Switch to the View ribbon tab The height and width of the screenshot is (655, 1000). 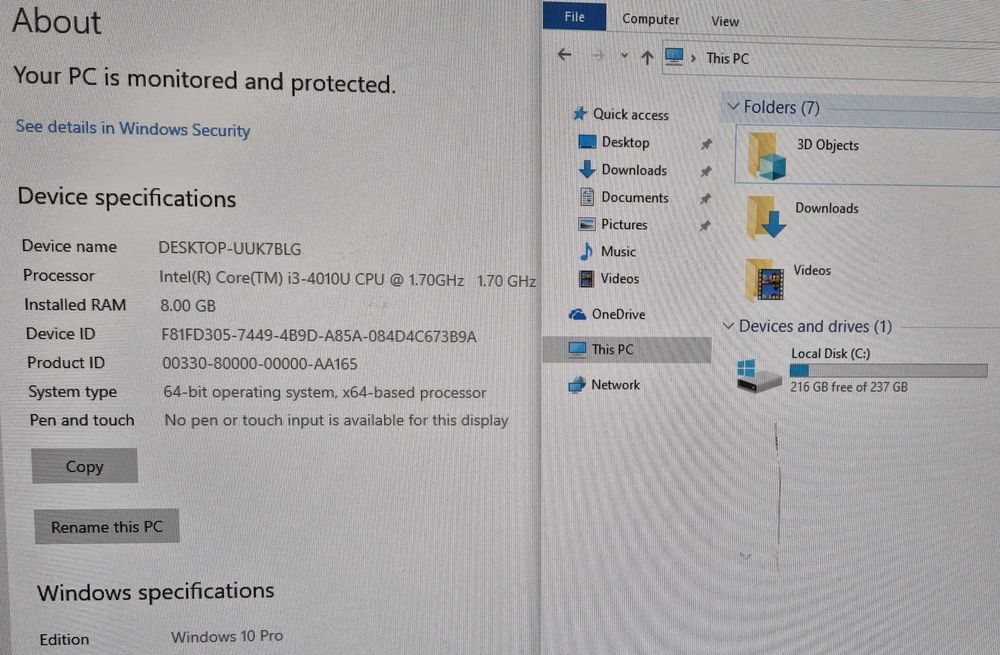click(x=724, y=22)
